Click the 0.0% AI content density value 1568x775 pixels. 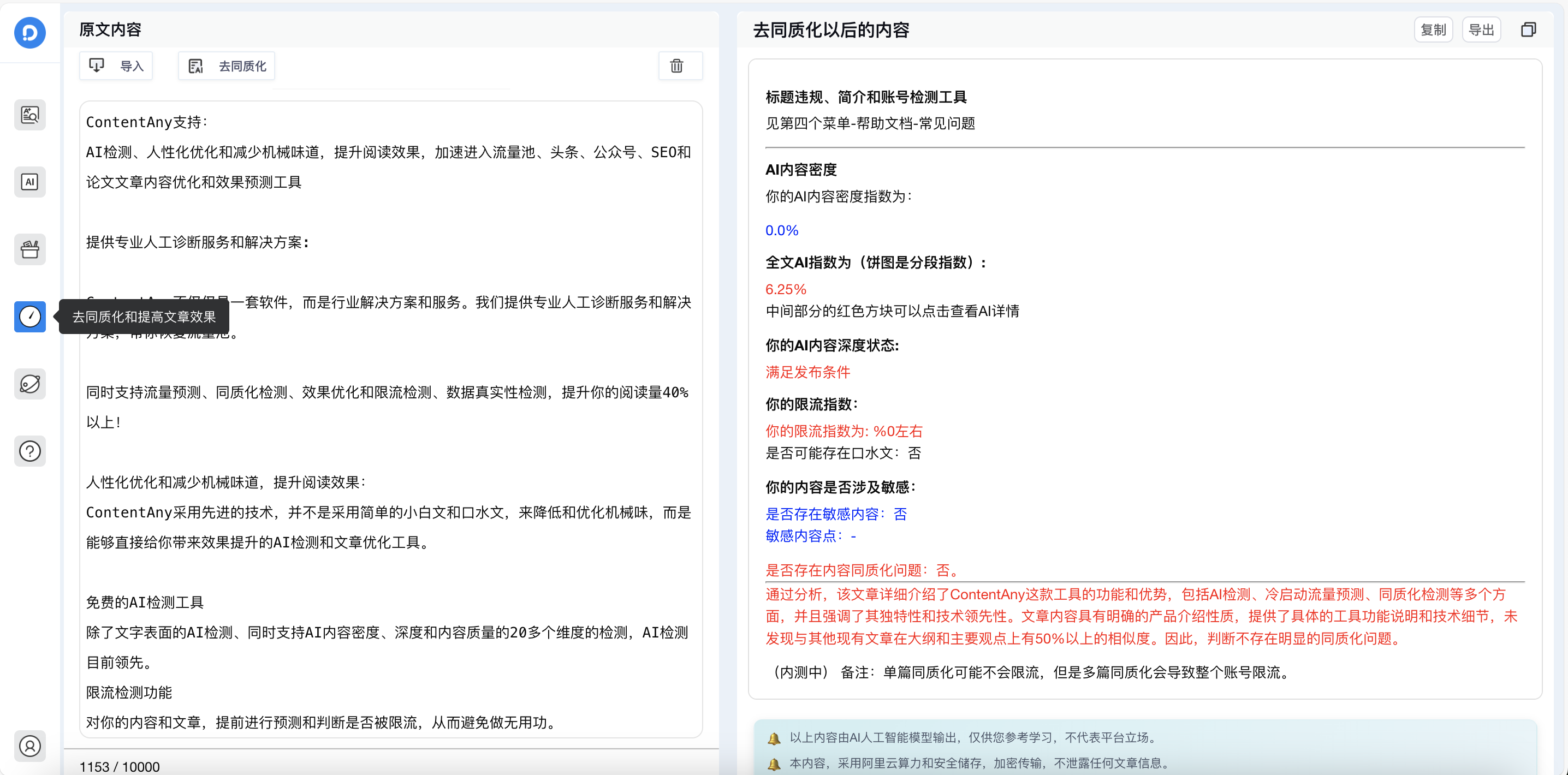pyautogui.click(x=782, y=230)
